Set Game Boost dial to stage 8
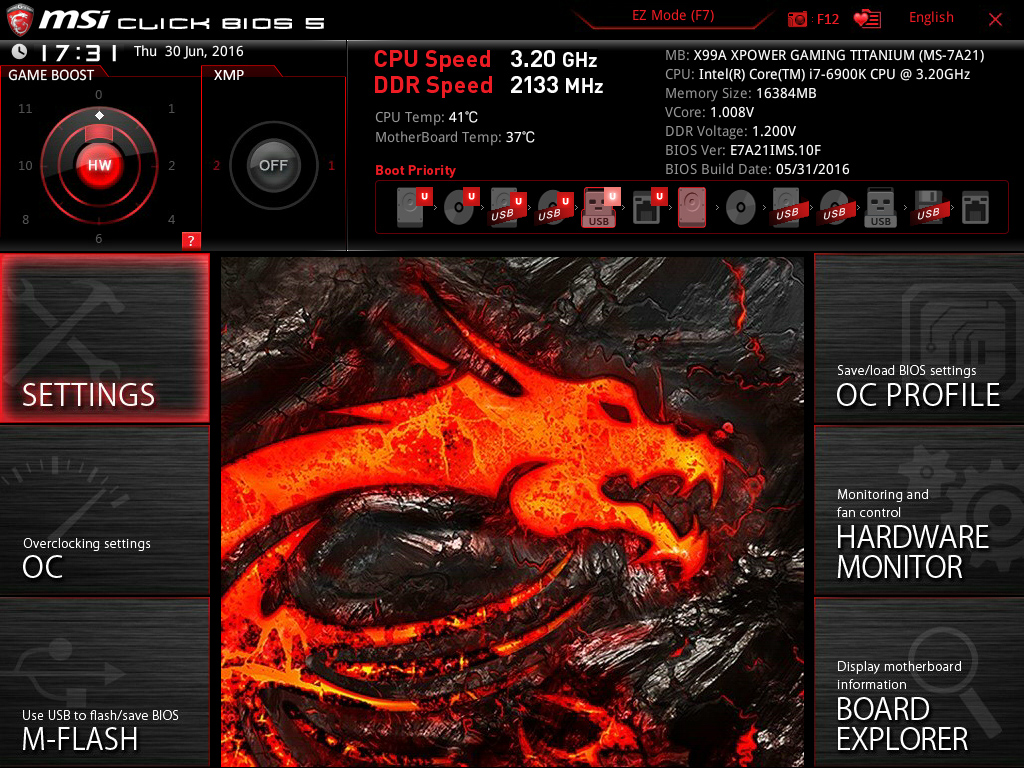1024x768 pixels. pyautogui.click(x=25, y=219)
